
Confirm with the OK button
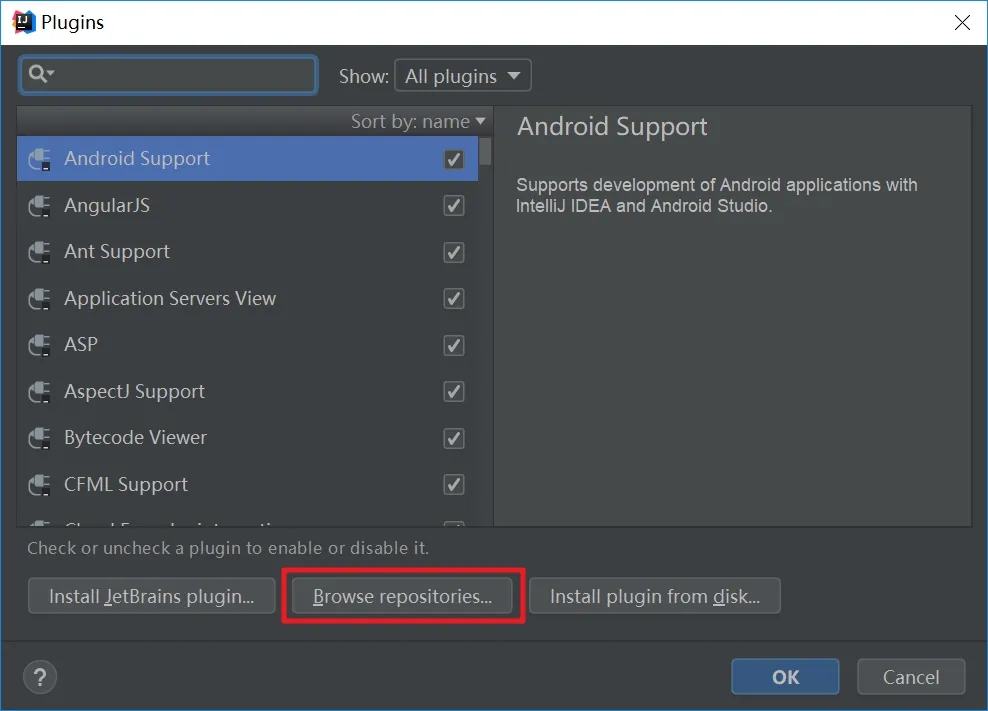pyautogui.click(x=785, y=677)
